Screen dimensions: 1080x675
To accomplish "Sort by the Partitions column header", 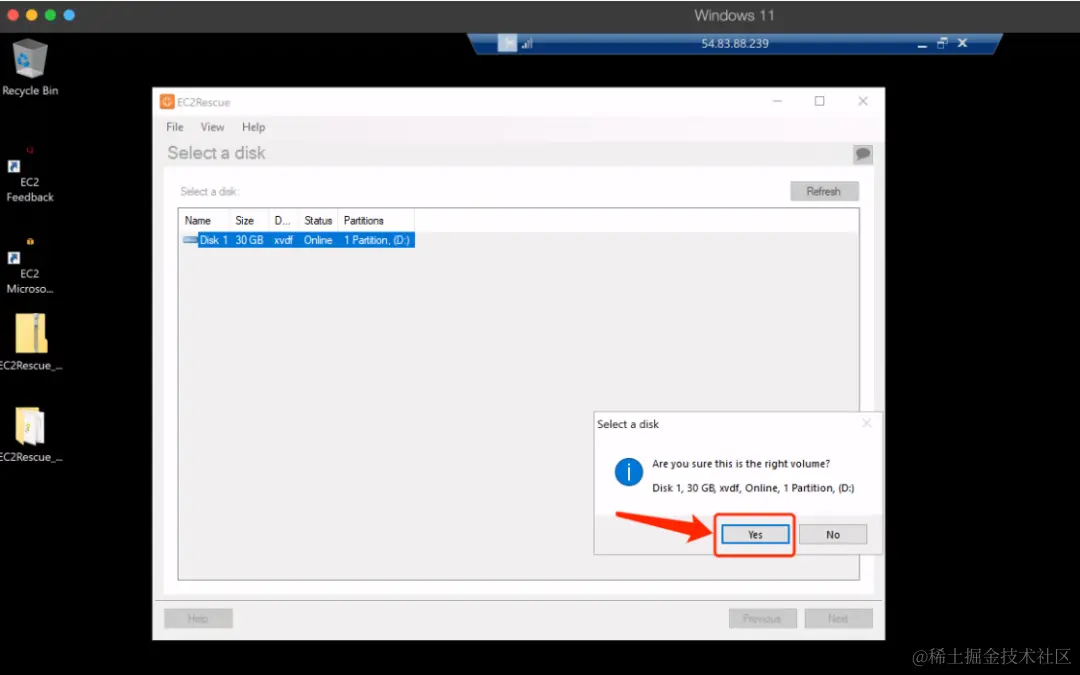I will click(376, 220).
